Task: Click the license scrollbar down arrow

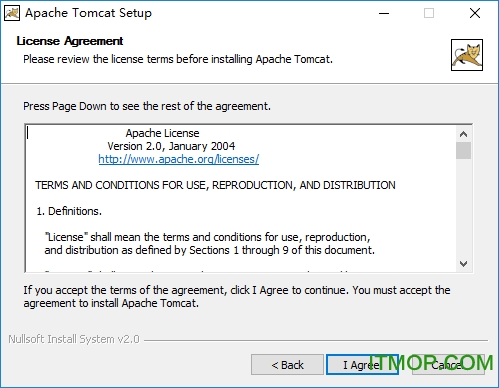Action: tap(463, 264)
